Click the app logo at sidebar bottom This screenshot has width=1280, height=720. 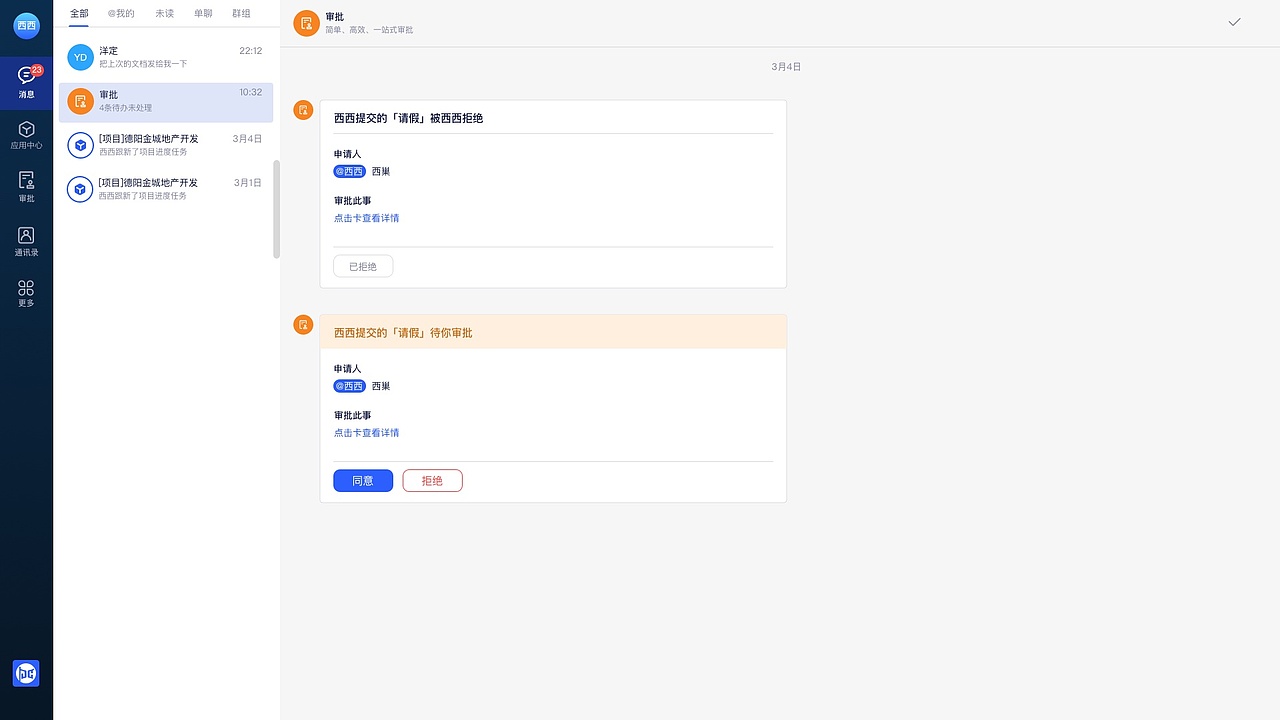tap(25, 673)
